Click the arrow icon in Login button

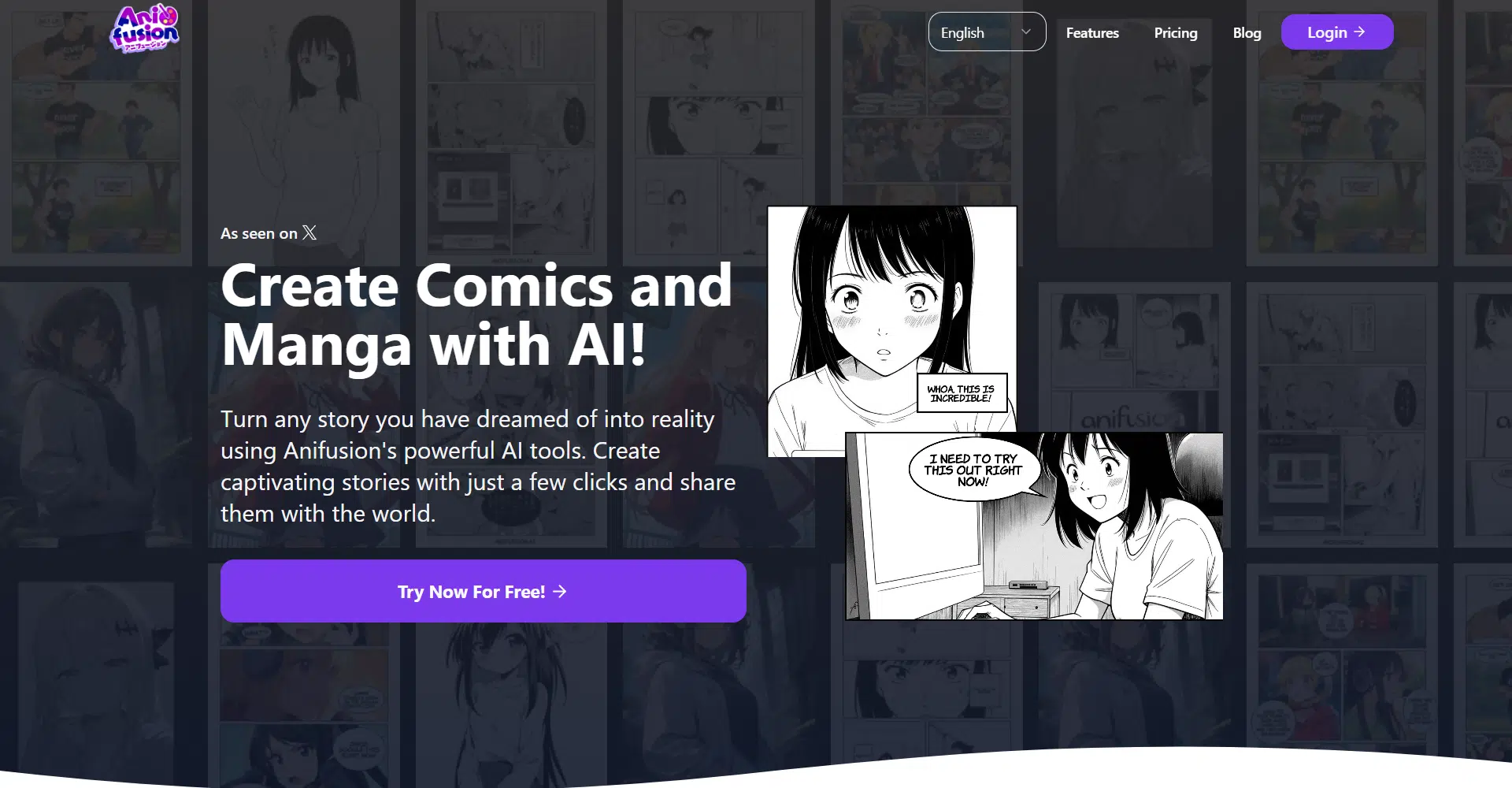coord(1359,32)
